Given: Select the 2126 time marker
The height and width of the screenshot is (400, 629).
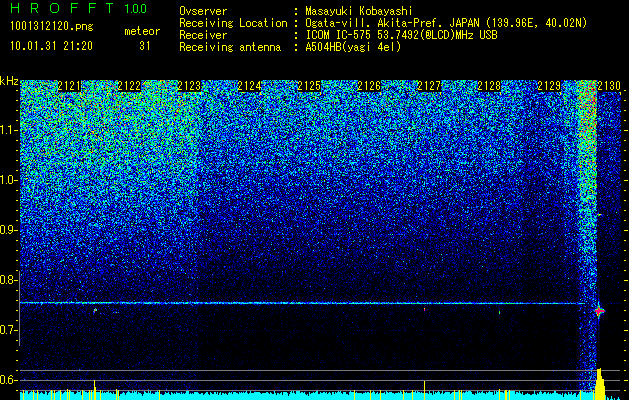Looking at the screenshot, I should [x=369, y=86].
